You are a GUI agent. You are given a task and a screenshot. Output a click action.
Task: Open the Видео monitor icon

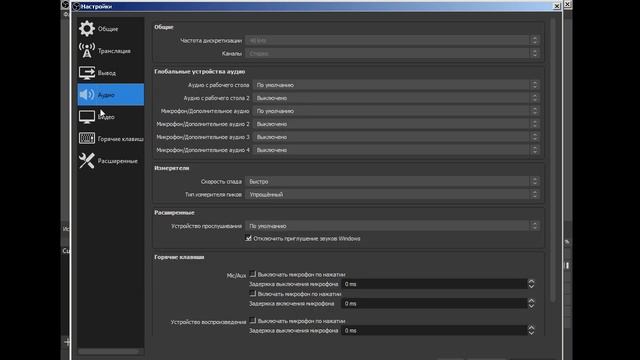tap(87, 117)
